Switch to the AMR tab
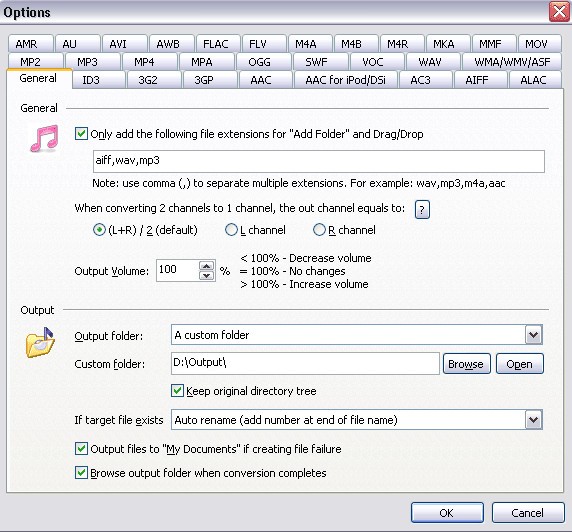572x532 pixels. click(x=31, y=44)
